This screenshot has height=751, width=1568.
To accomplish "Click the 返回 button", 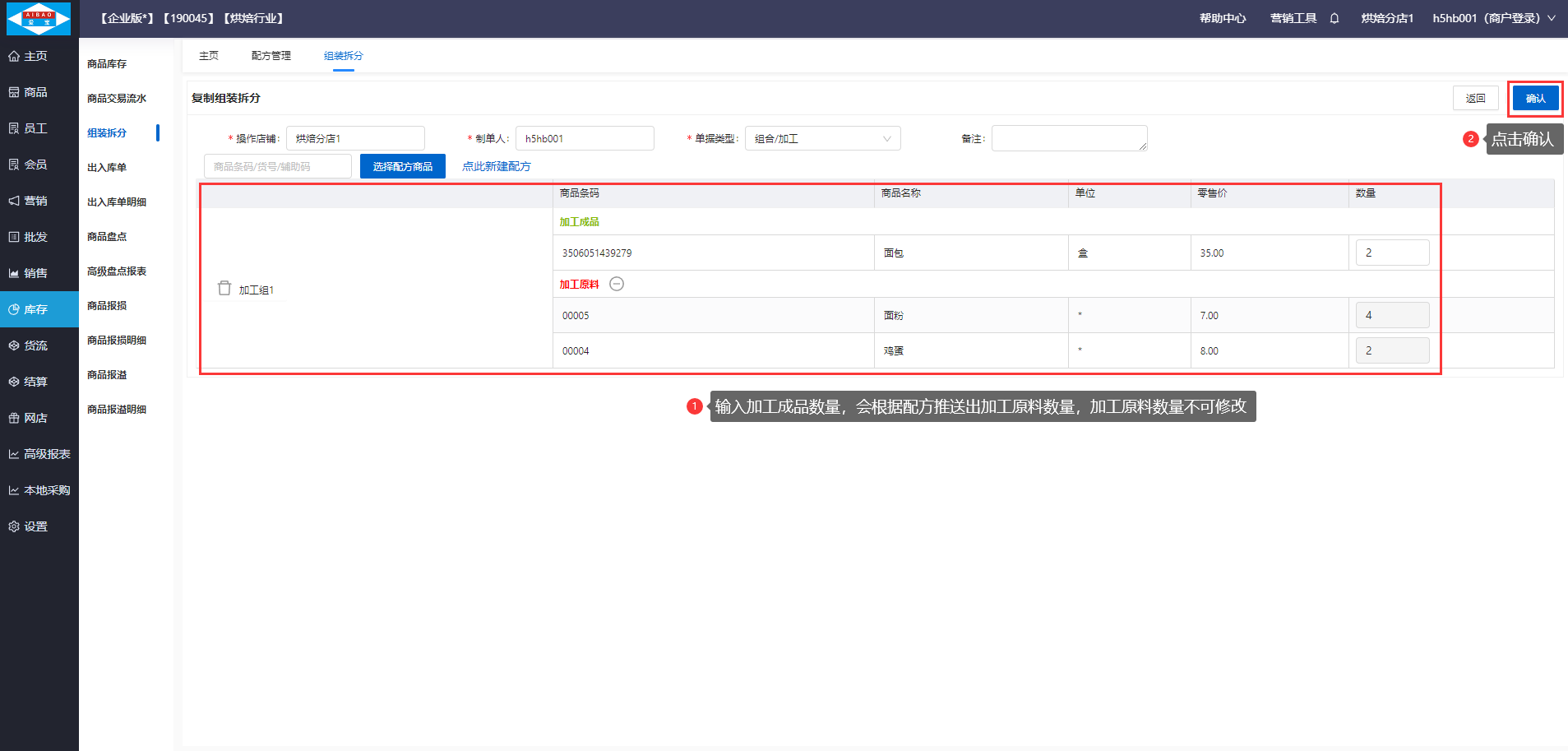I will tap(1475, 99).
